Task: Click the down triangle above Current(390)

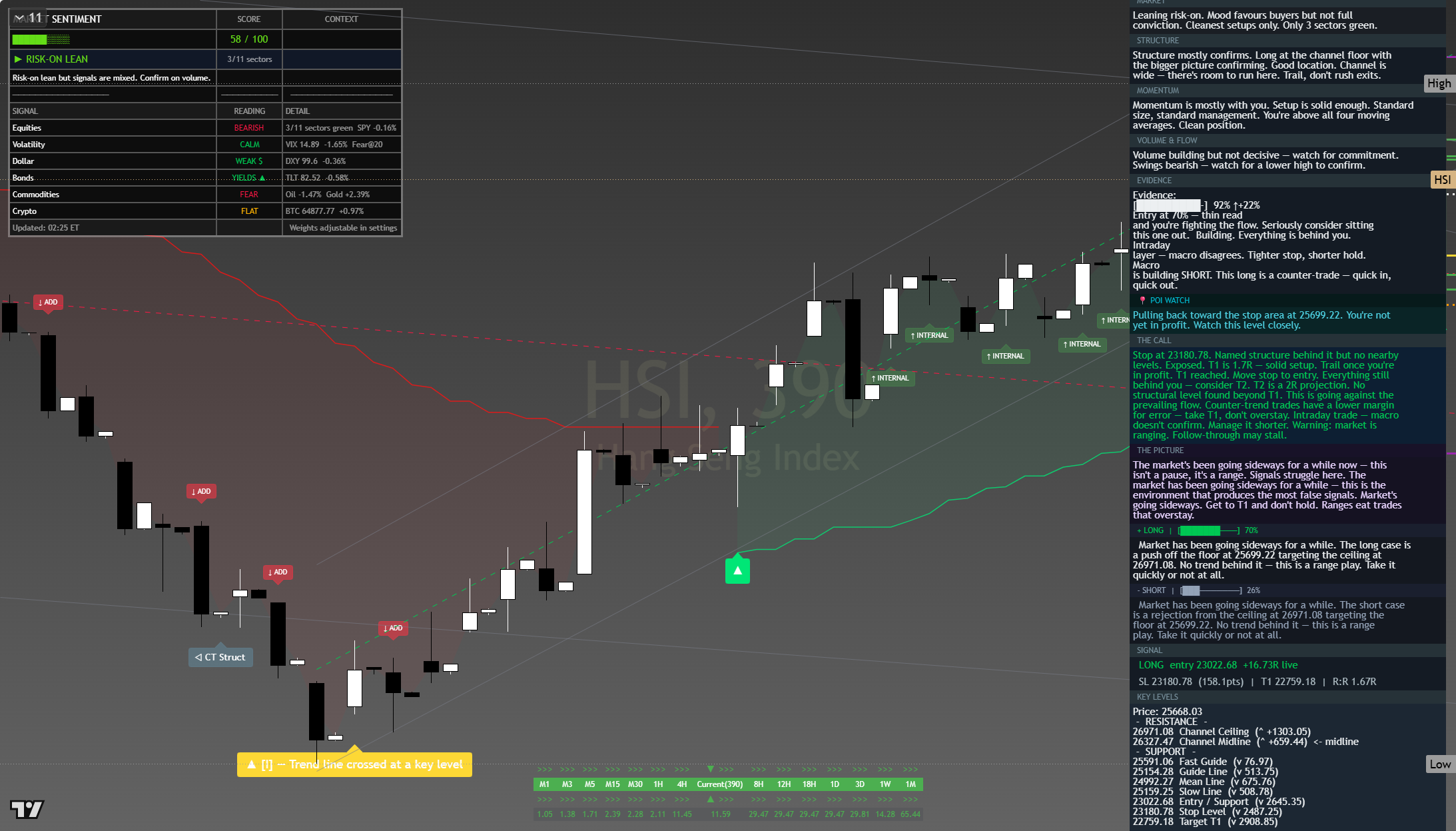Action: (x=711, y=769)
